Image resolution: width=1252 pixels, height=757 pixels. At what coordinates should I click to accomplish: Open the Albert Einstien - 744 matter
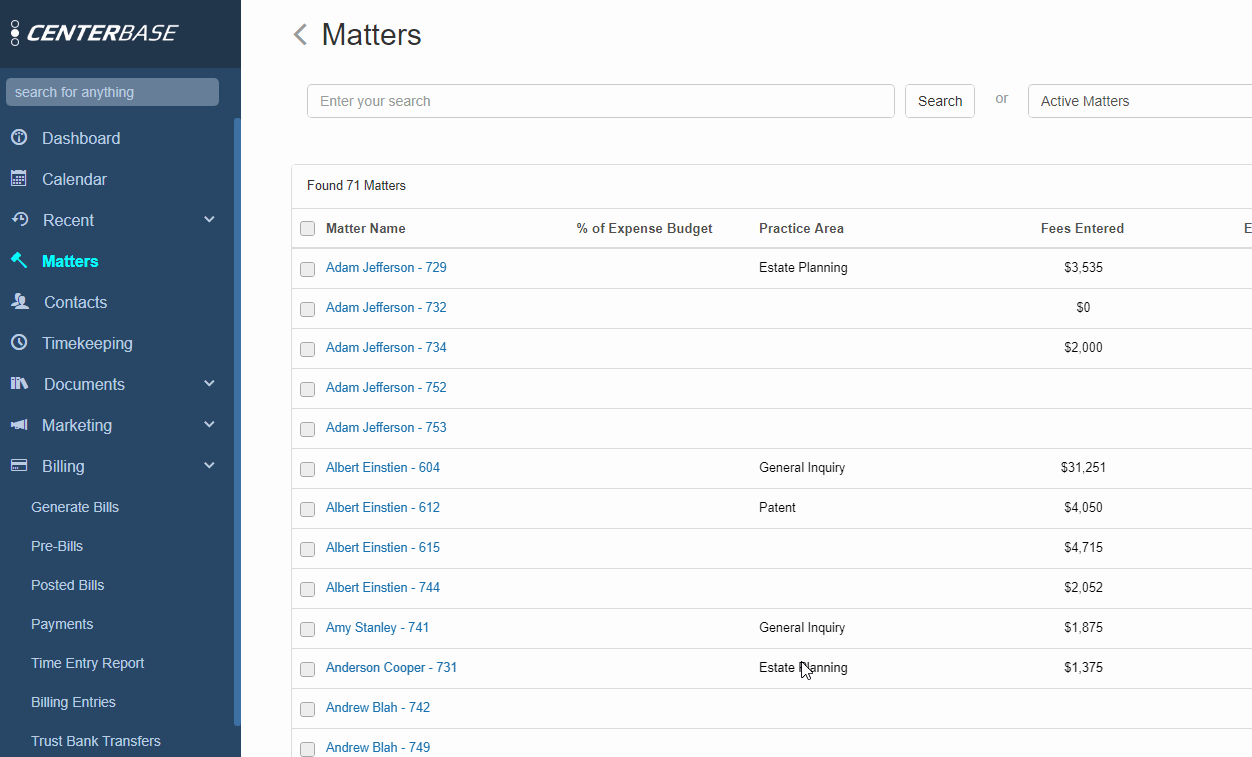pos(383,587)
